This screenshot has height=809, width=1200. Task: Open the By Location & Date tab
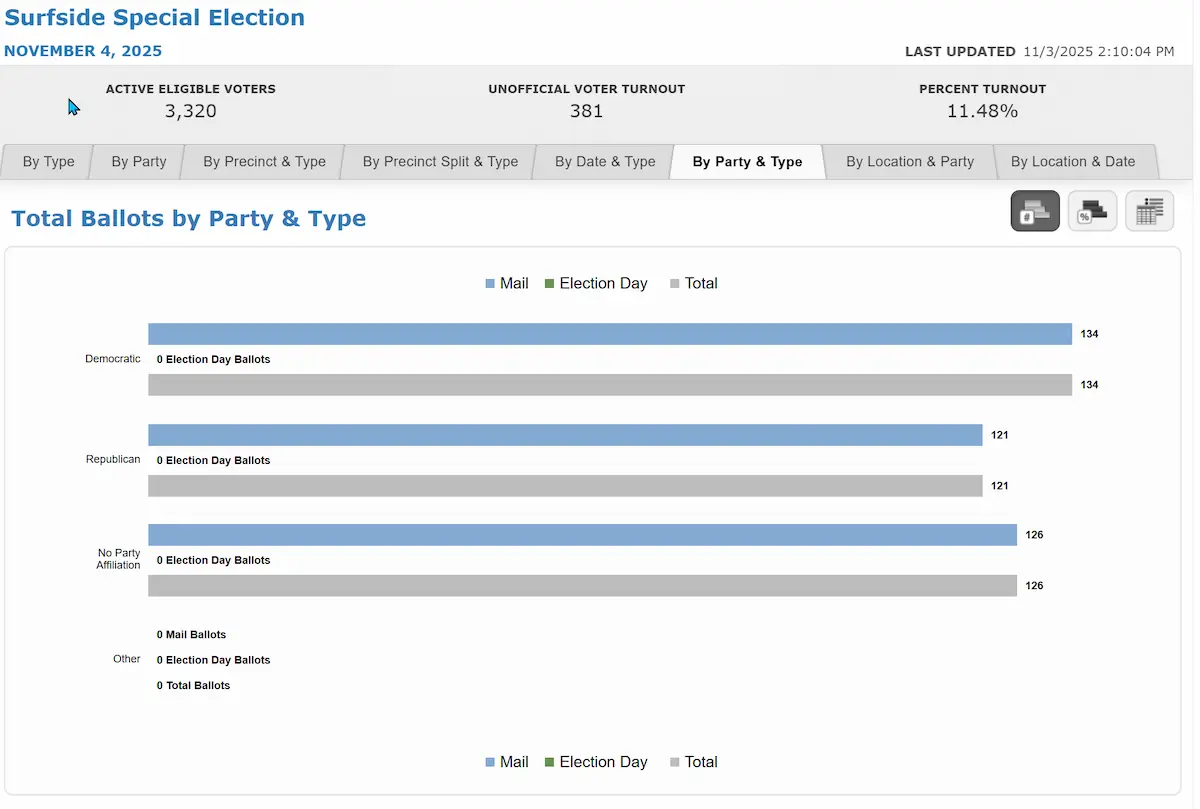point(1073,162)
